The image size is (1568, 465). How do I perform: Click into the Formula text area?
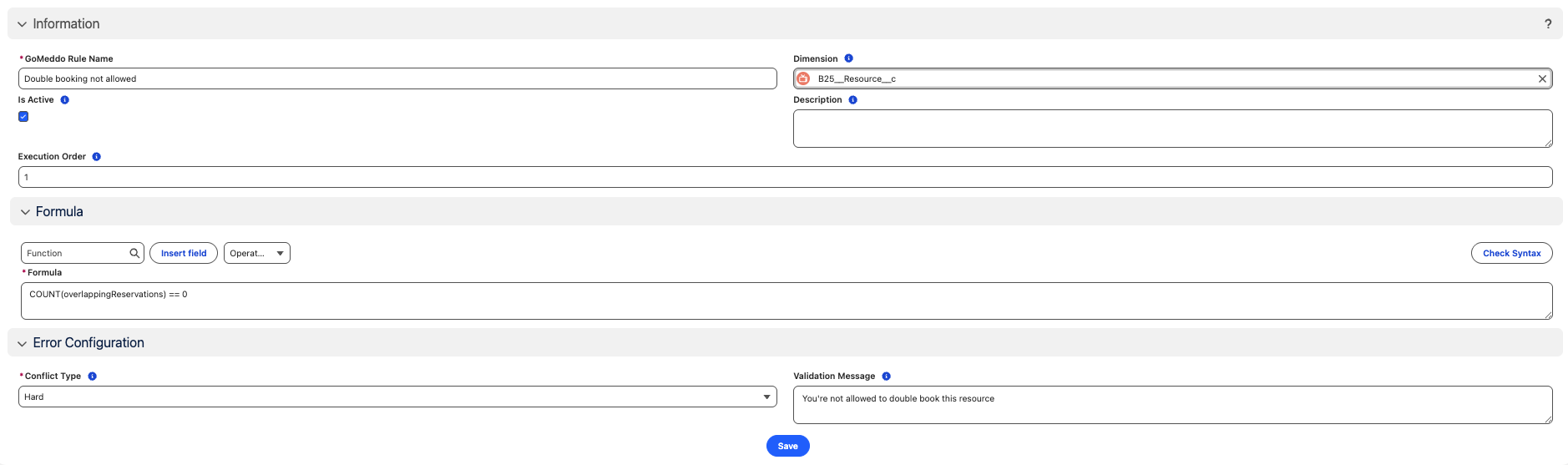785,301
